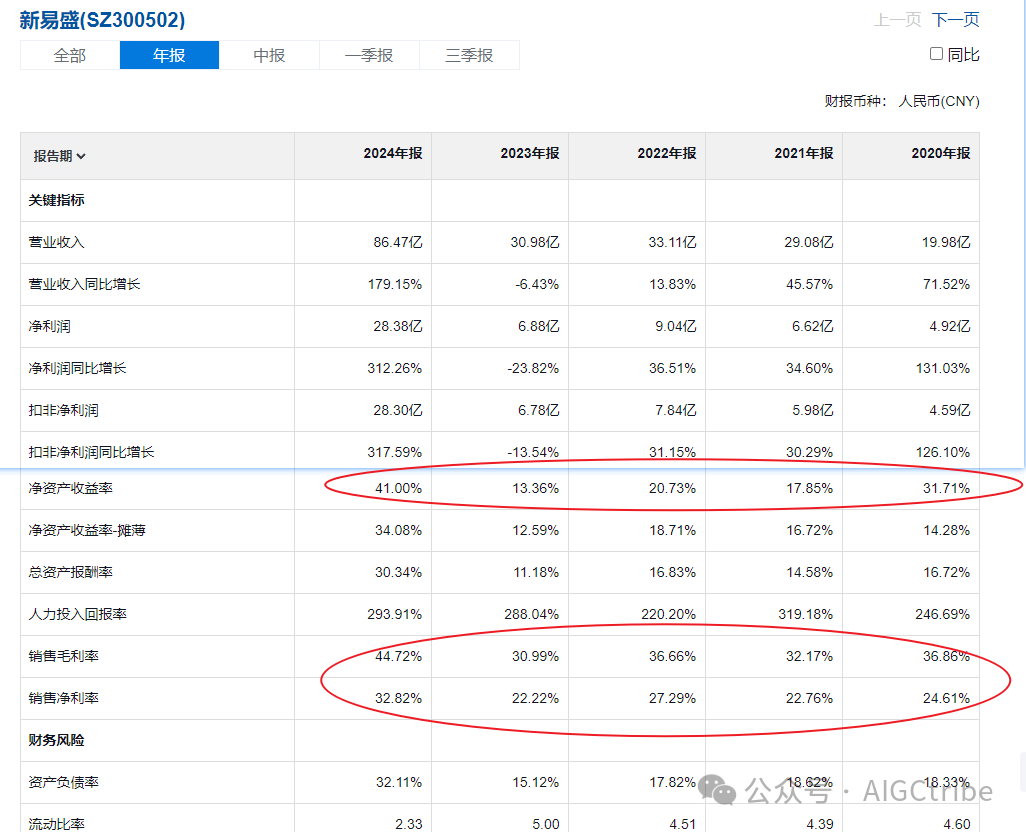The image size is (1026, 832).
Task: Open the 中报 tab
Action: point(270,55)
